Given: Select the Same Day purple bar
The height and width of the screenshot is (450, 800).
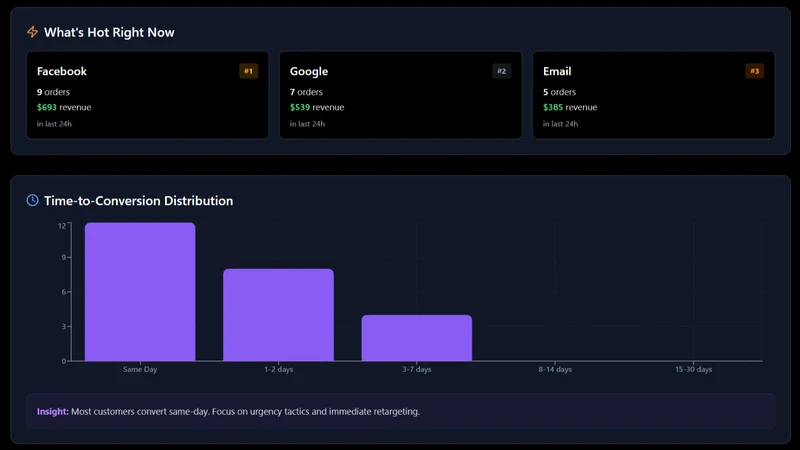Looking at the screenshot, I should [140, 292].
